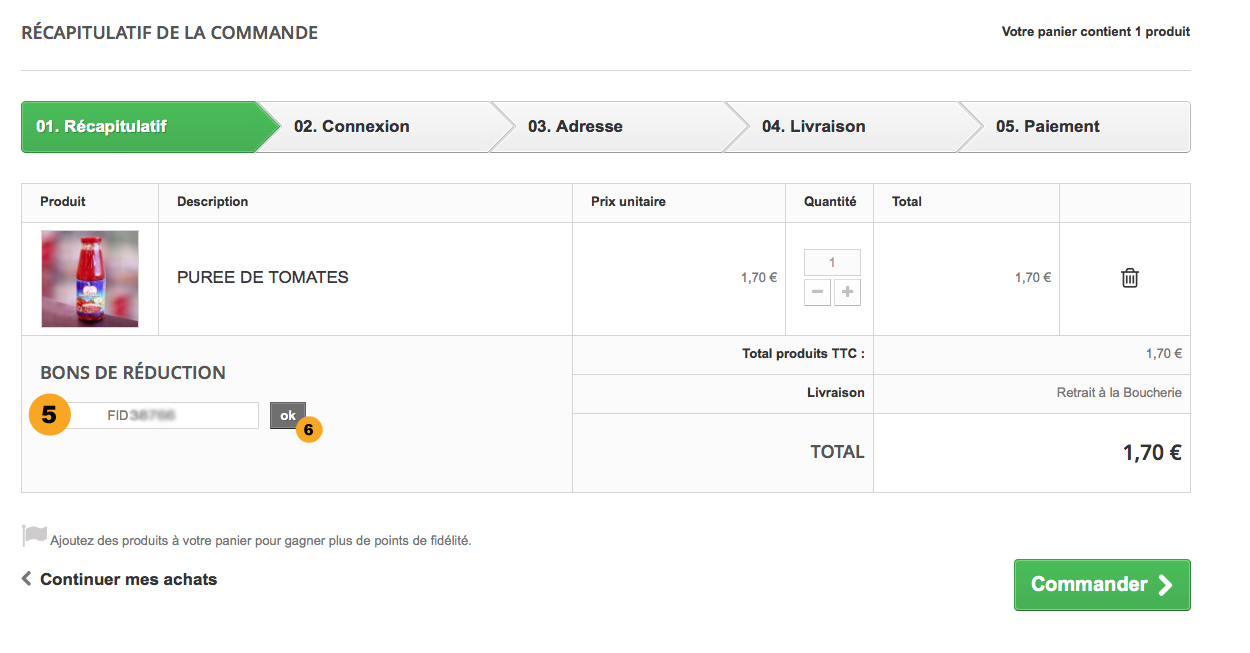Click the chevron before Continuer mes achats
1250x653 pixels.
coord(27,578)
